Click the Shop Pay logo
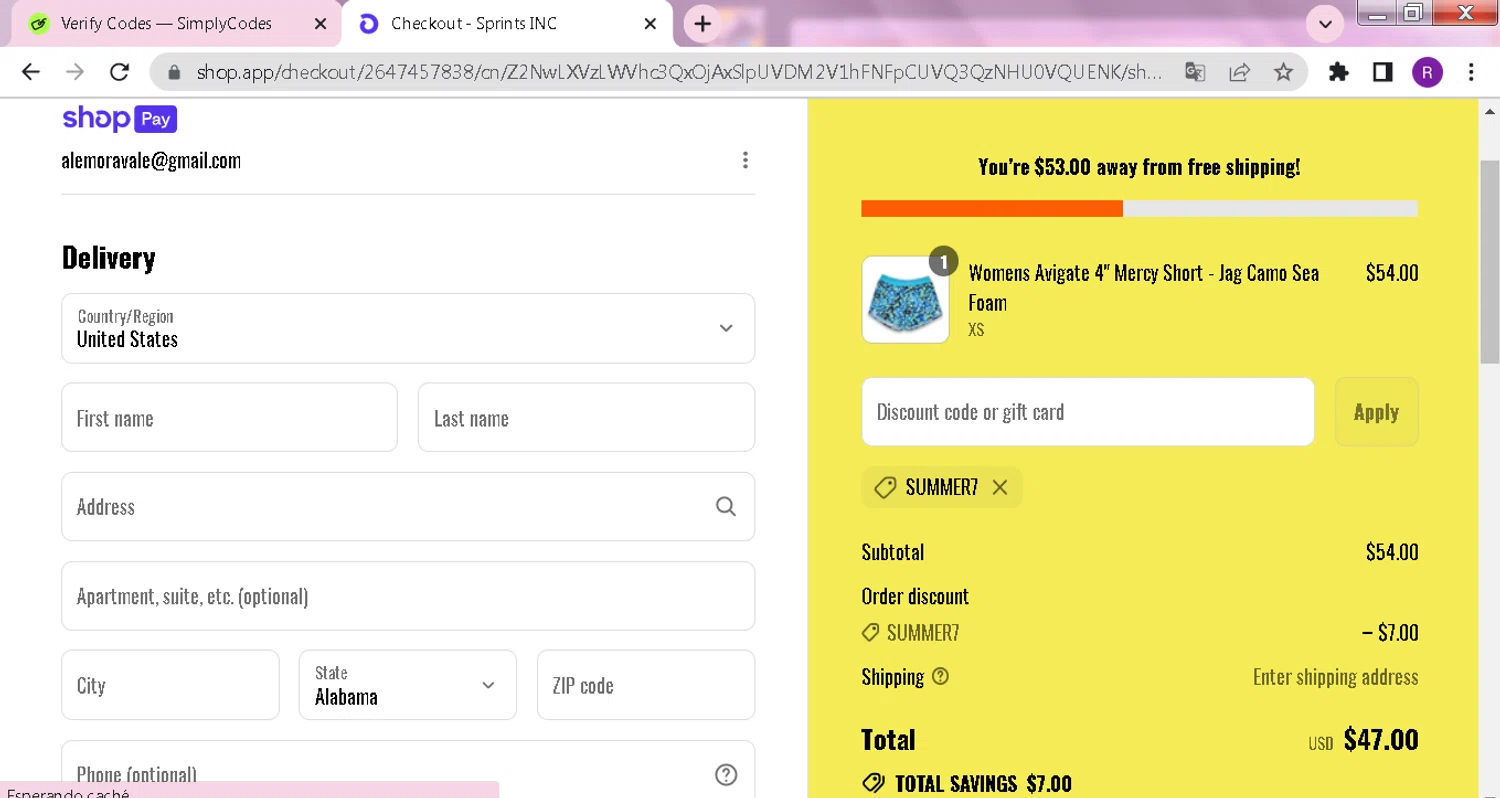1500x798 pixels. coord(120,119)
